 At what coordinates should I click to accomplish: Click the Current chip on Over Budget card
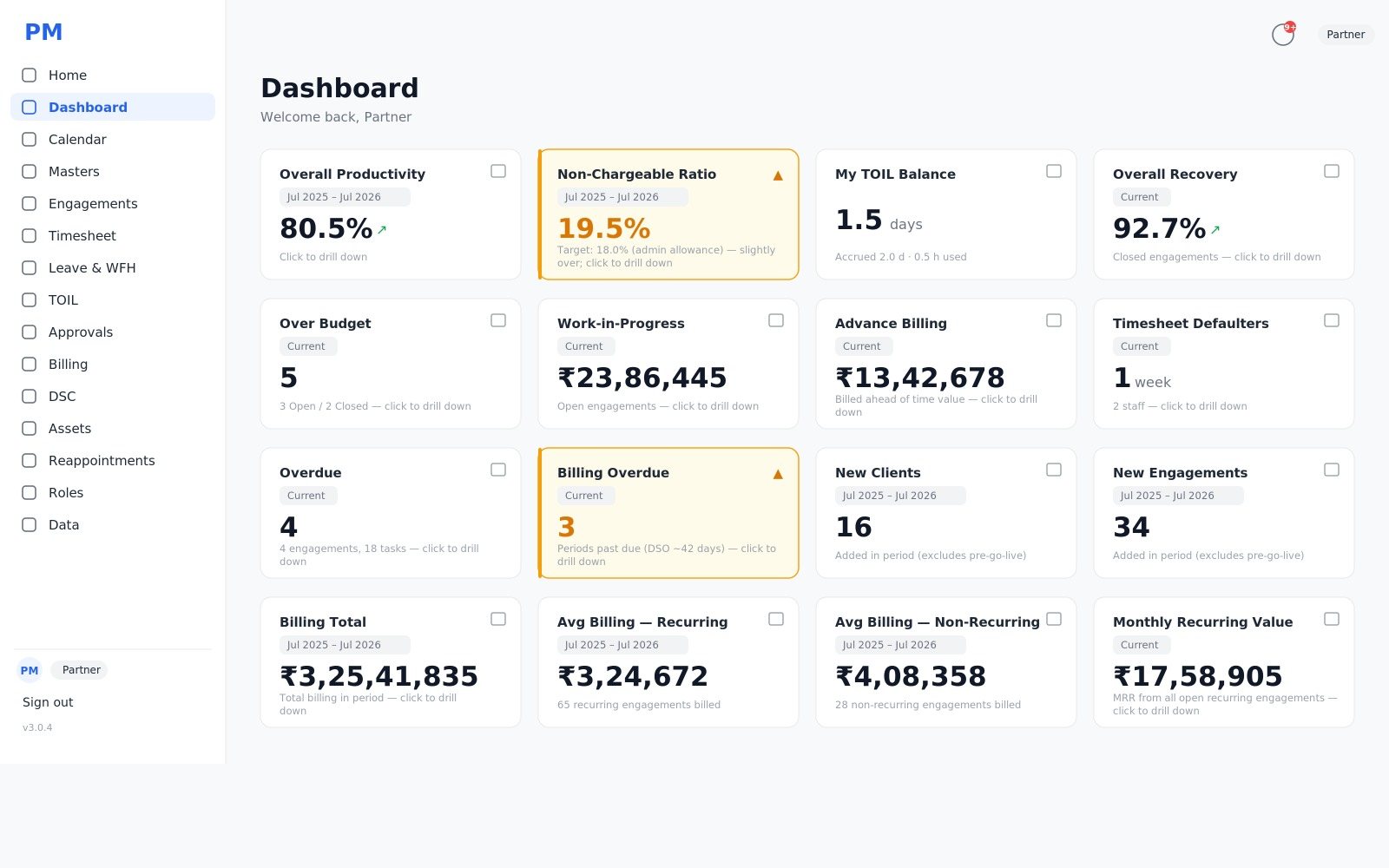point(308,346)
